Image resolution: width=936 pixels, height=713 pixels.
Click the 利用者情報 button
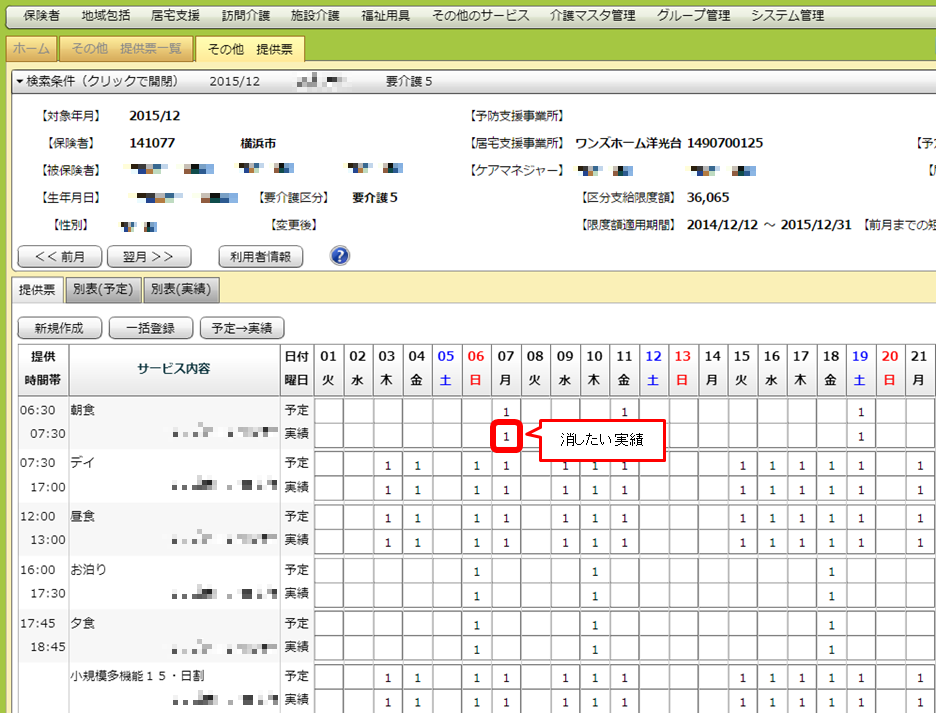pyautogui.click(x=260, y=256)
